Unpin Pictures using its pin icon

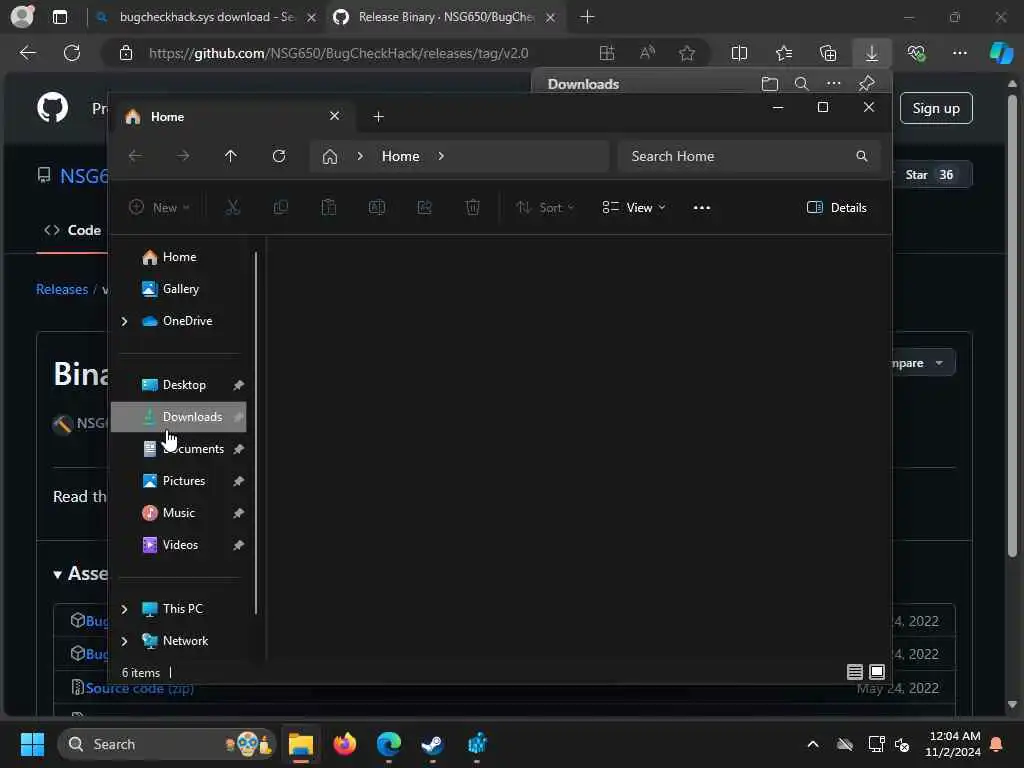pyautogui.click(x=238, y=481)
